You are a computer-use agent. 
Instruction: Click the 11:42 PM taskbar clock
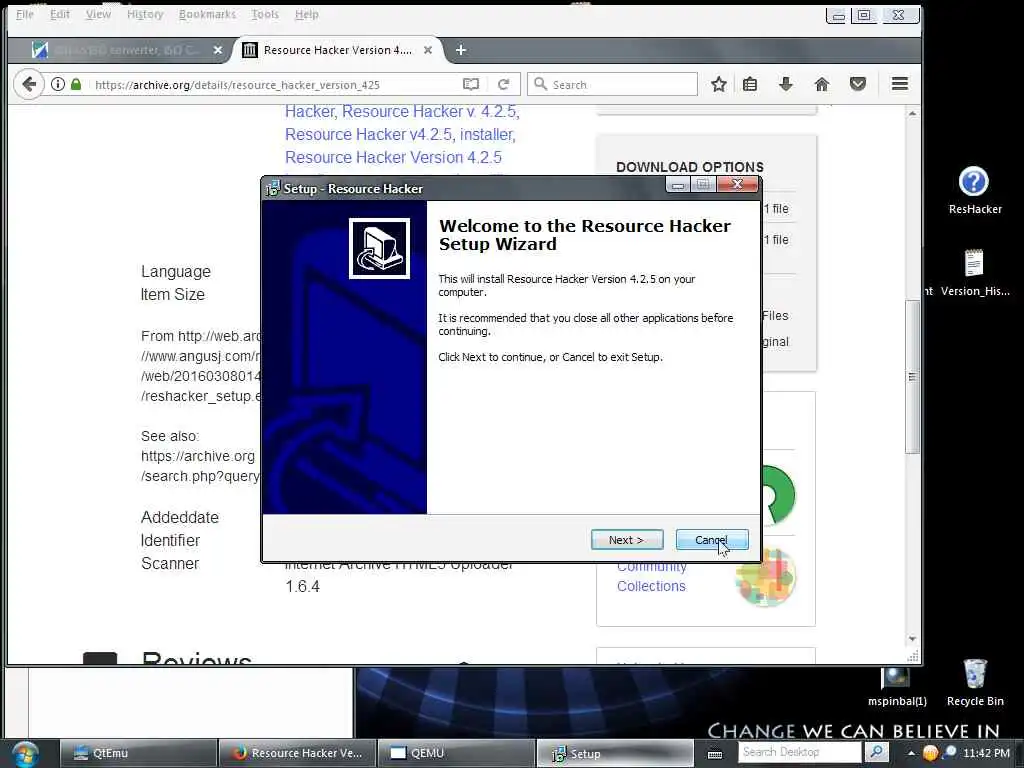click(986, 753)
